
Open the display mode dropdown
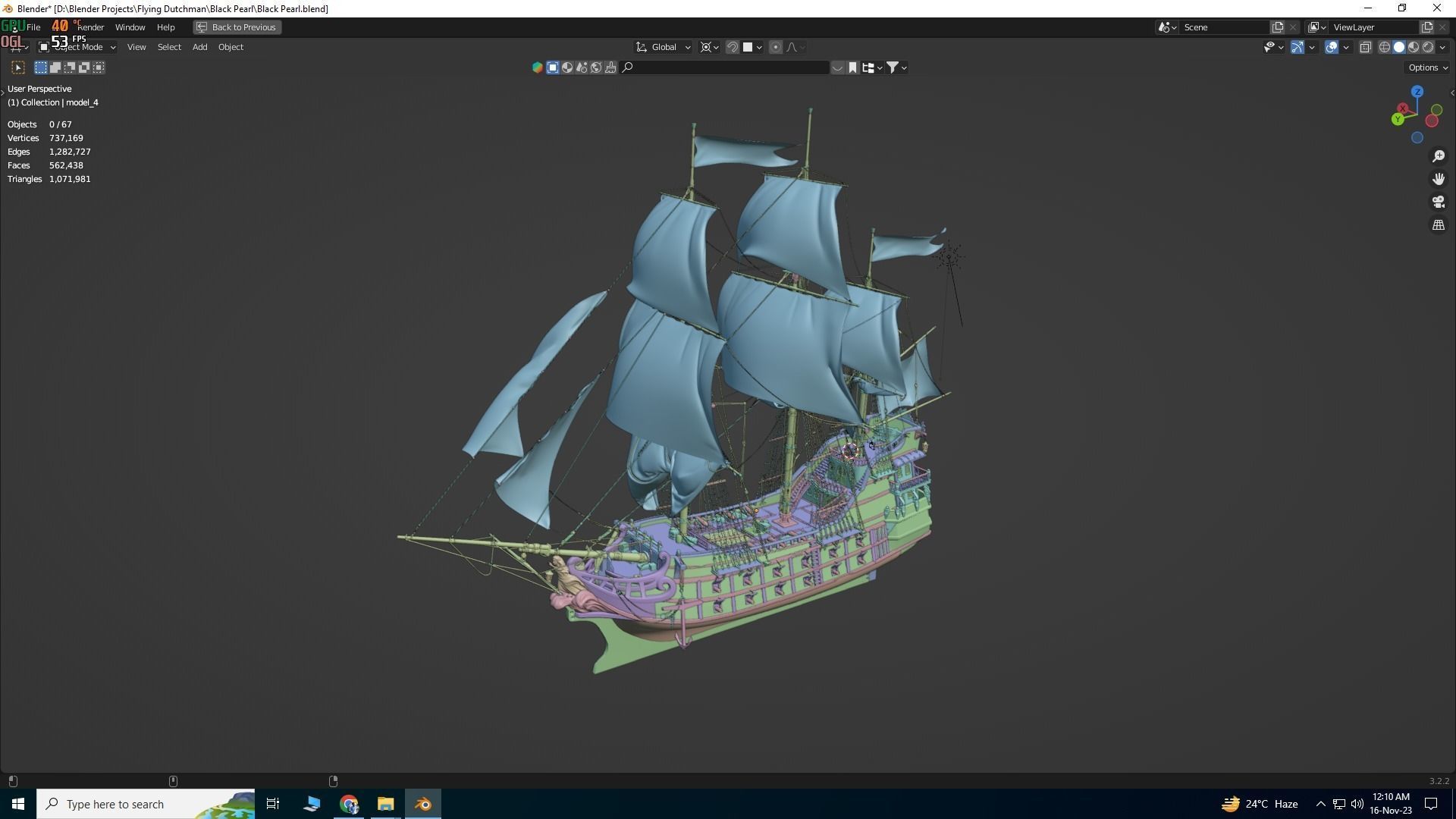click(x=872, y=67)
